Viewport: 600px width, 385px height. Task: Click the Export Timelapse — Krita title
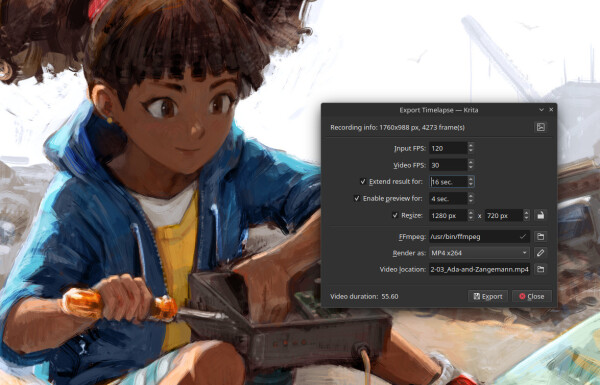pos(439,110)
